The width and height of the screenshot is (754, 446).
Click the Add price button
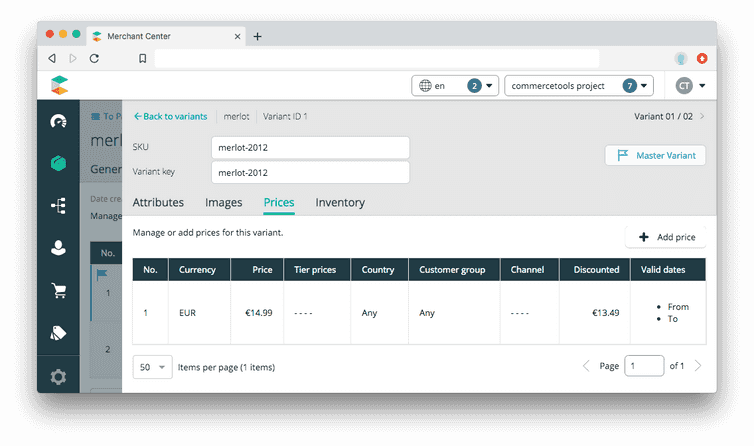click(665, 237)
